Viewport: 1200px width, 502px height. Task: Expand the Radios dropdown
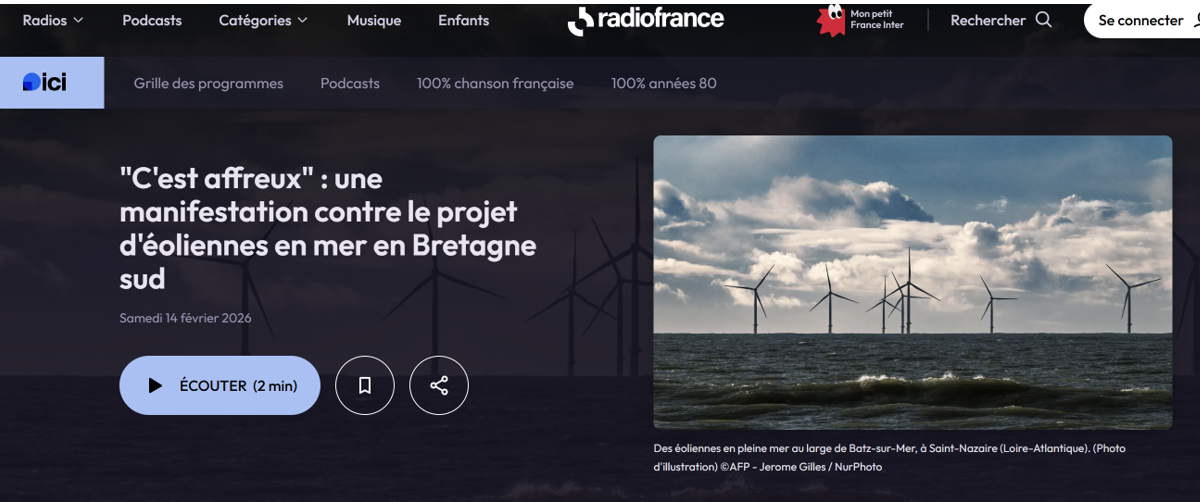[x=53, y=20]
